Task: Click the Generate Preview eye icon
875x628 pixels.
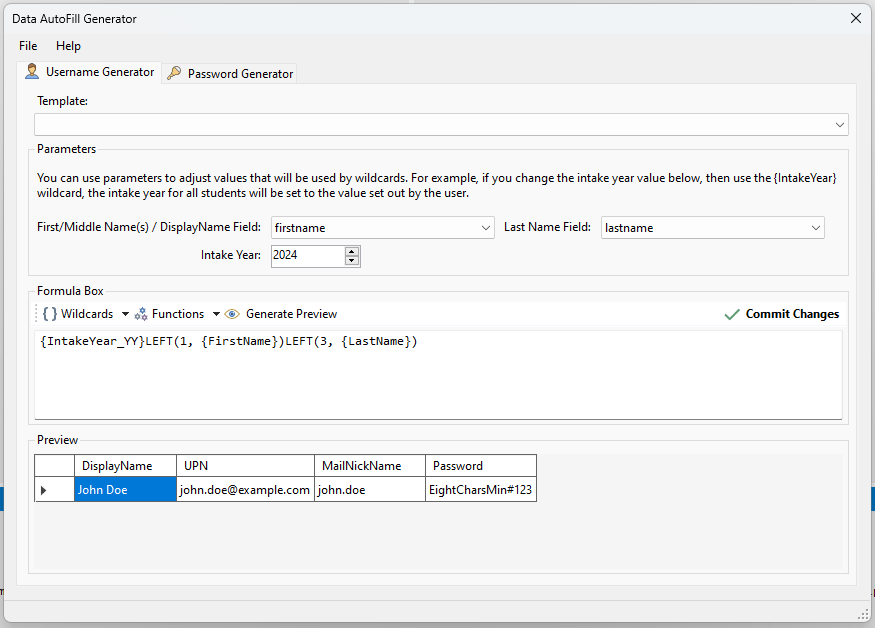Action: [x=232, y=314]
